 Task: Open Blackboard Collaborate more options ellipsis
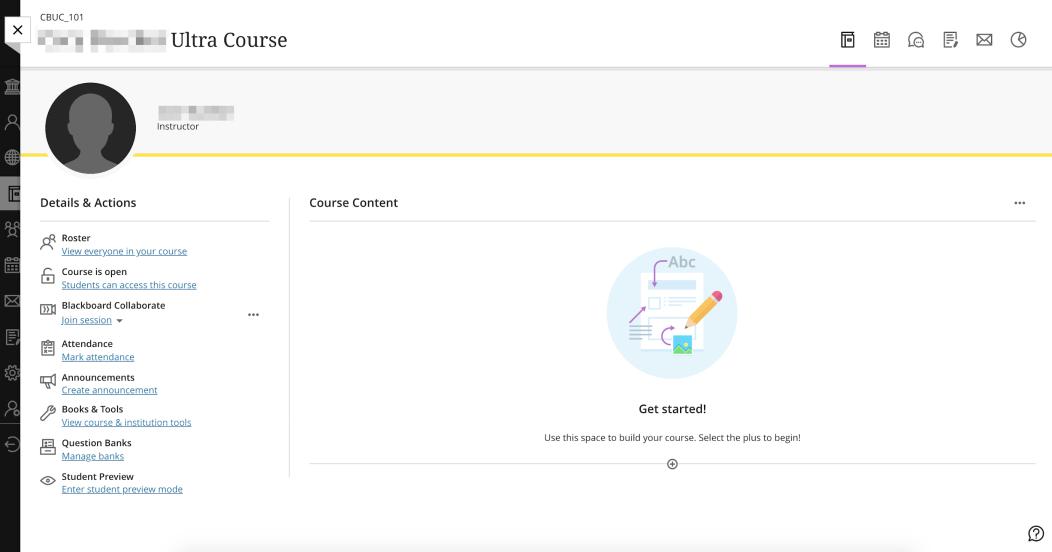click(x=253, y=315)
